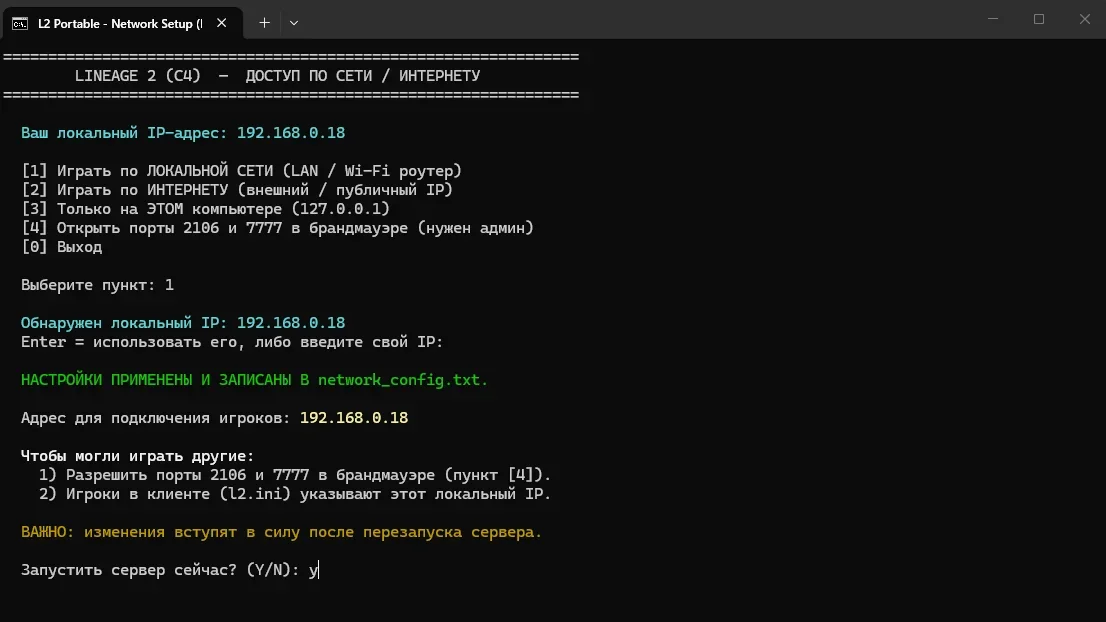The image size is (1106, 622).
Task: Click the green 'НАСТРОЙКИ ПРИМЕНЕНЫ И ЗАПИСАНЫ' message
Action: coord(255,380)
